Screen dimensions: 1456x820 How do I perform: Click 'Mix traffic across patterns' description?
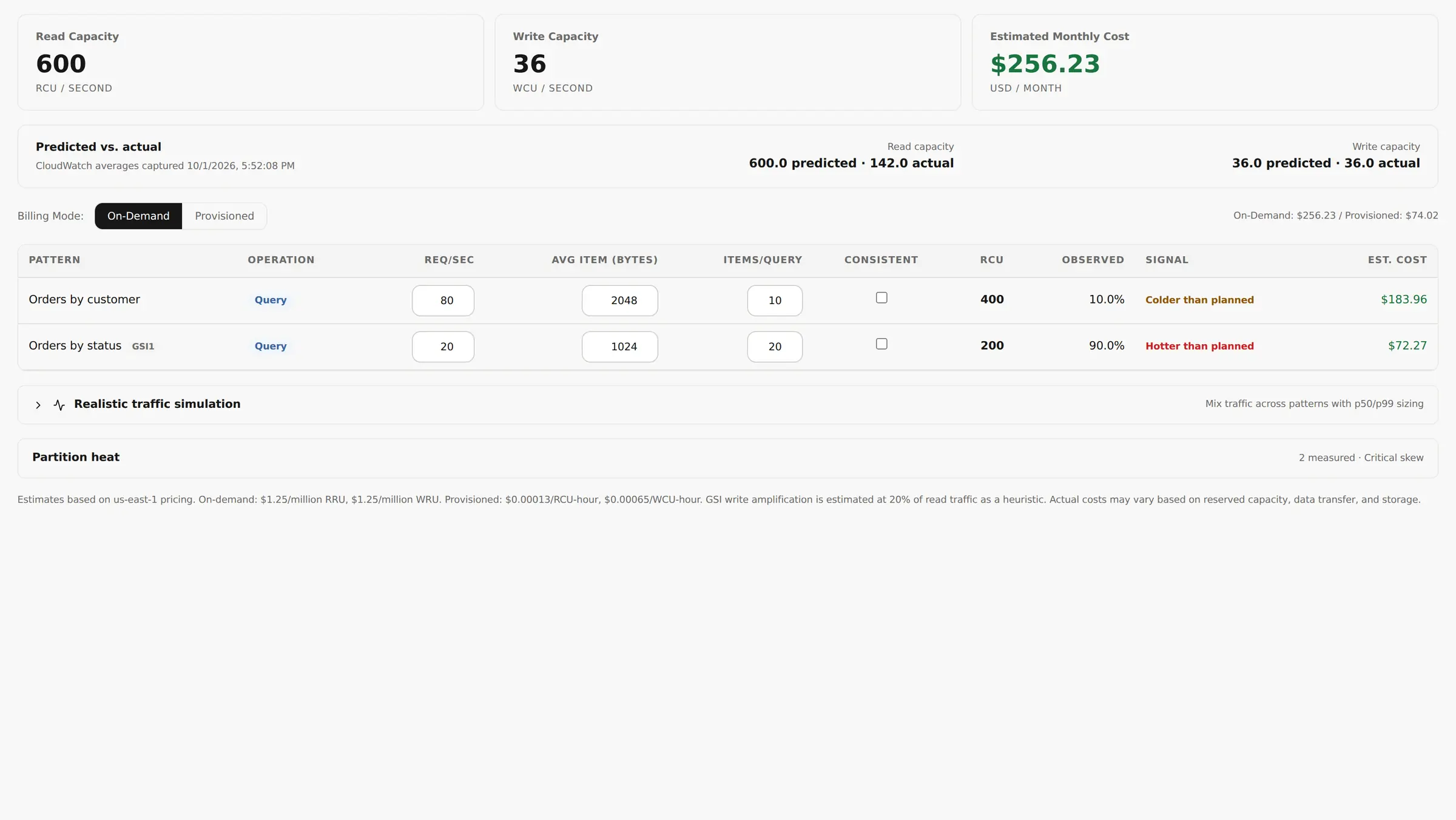coord(1314,404)
